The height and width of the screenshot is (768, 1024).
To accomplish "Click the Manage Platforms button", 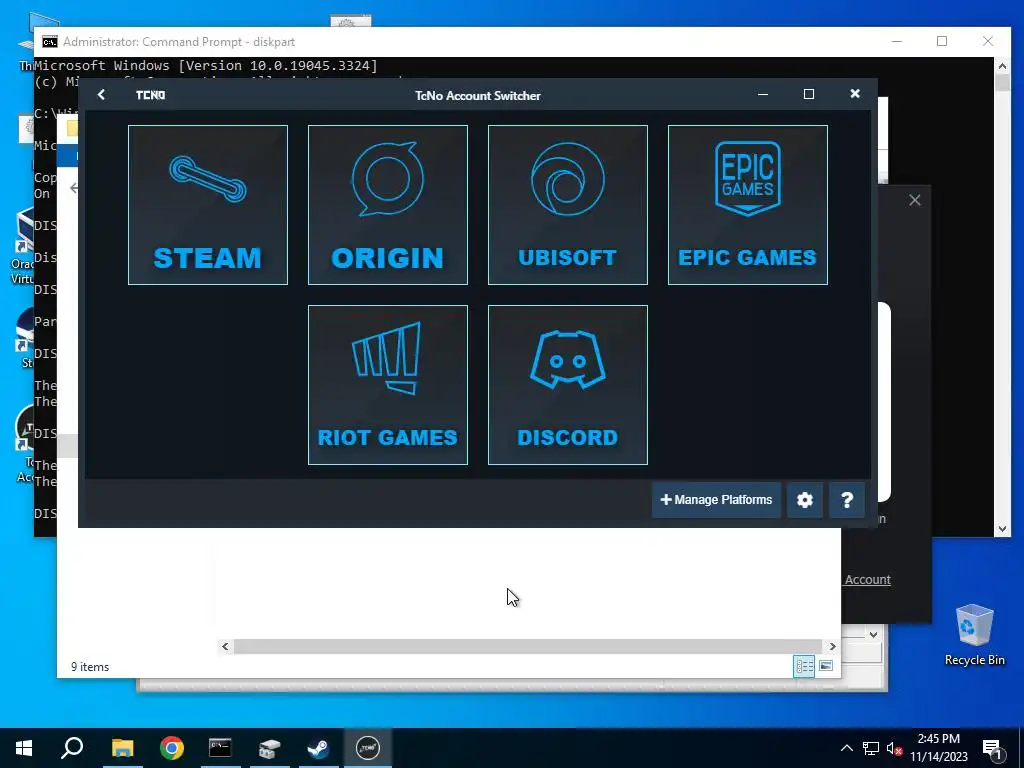I will pos(716,500).
